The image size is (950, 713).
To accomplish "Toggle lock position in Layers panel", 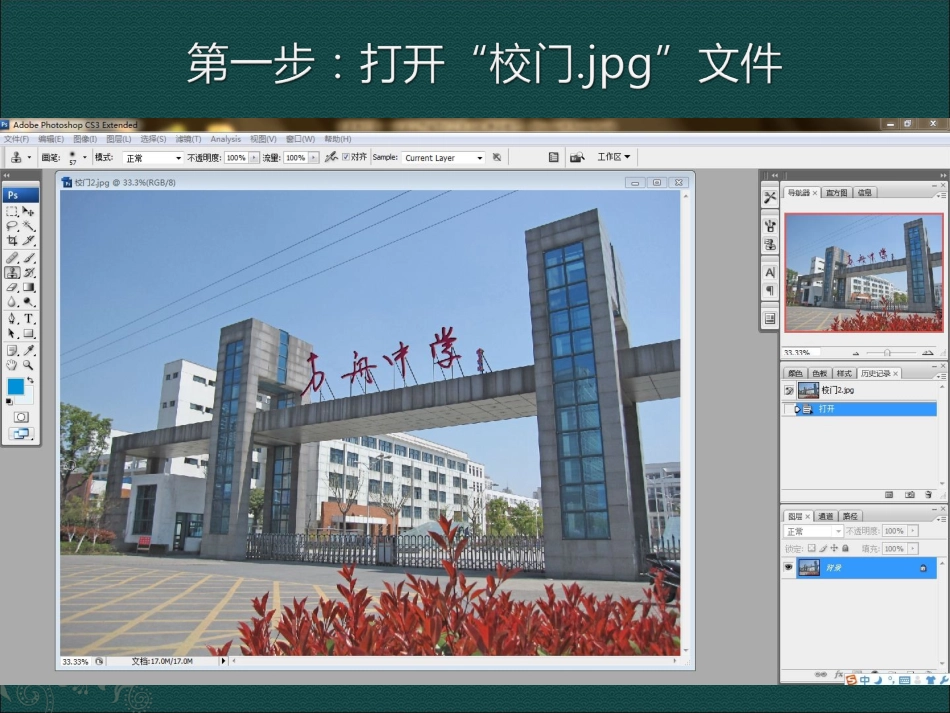I will (834, 548).
